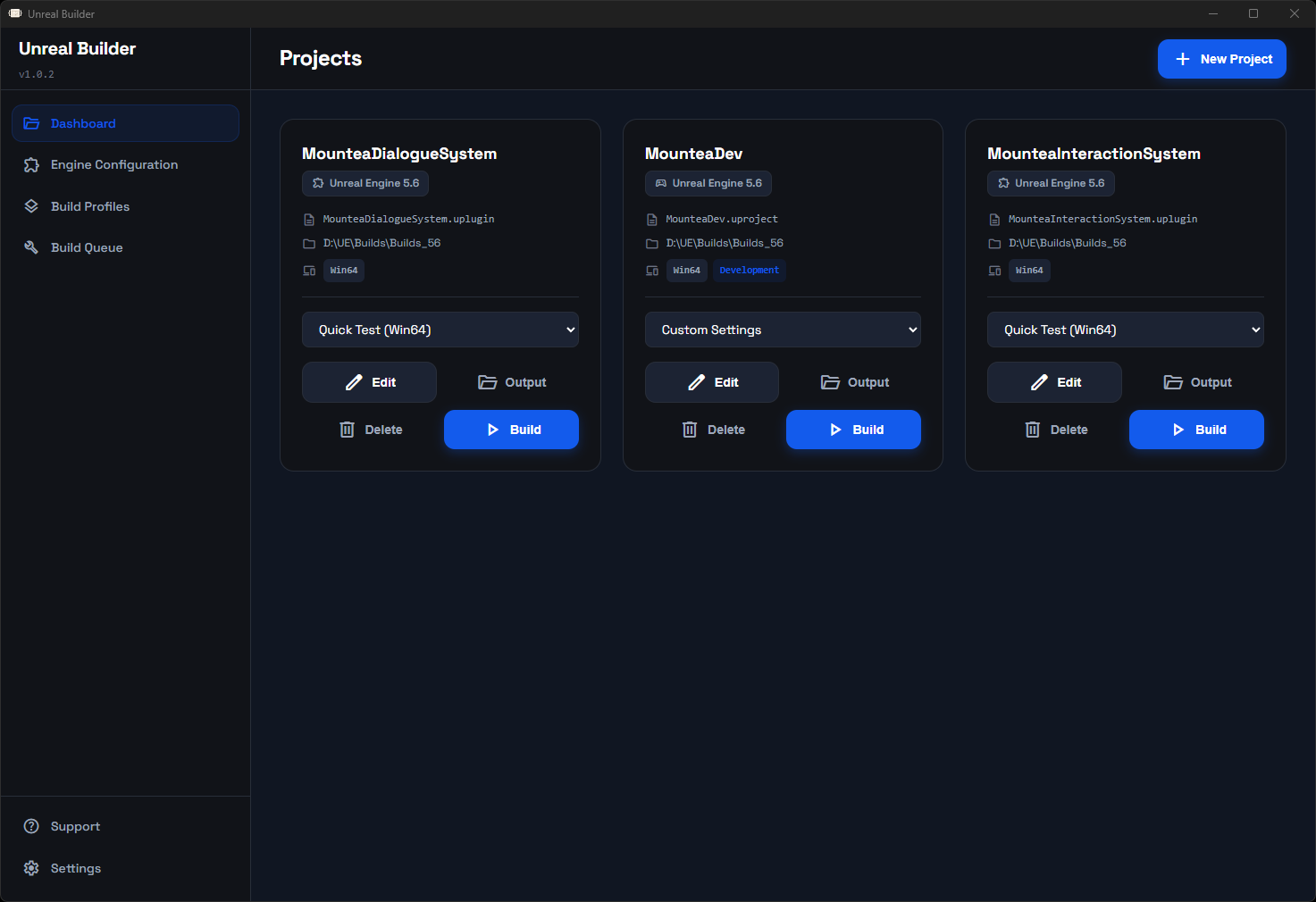The image size is (1316, 902).
Task: Click the Support question mark icon
Action: pyautogui.click(x=31, y=826)
